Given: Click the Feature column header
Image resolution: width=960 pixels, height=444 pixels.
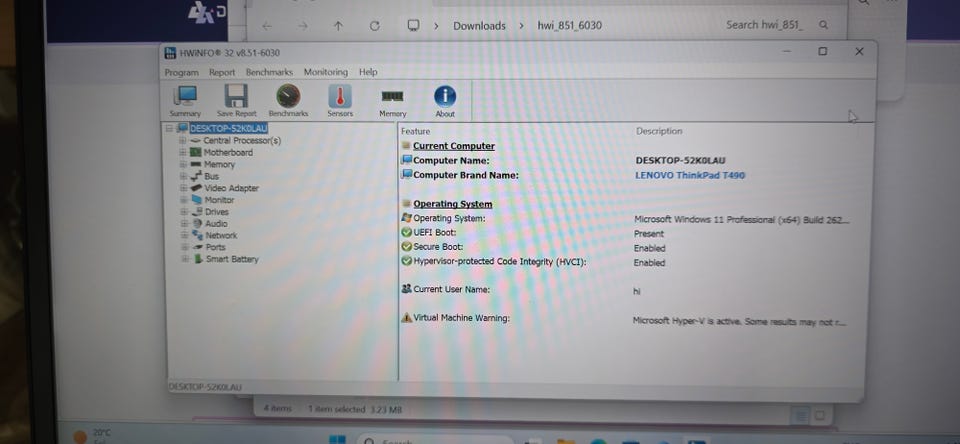Looking at the screenshot, I should (416, 131).
